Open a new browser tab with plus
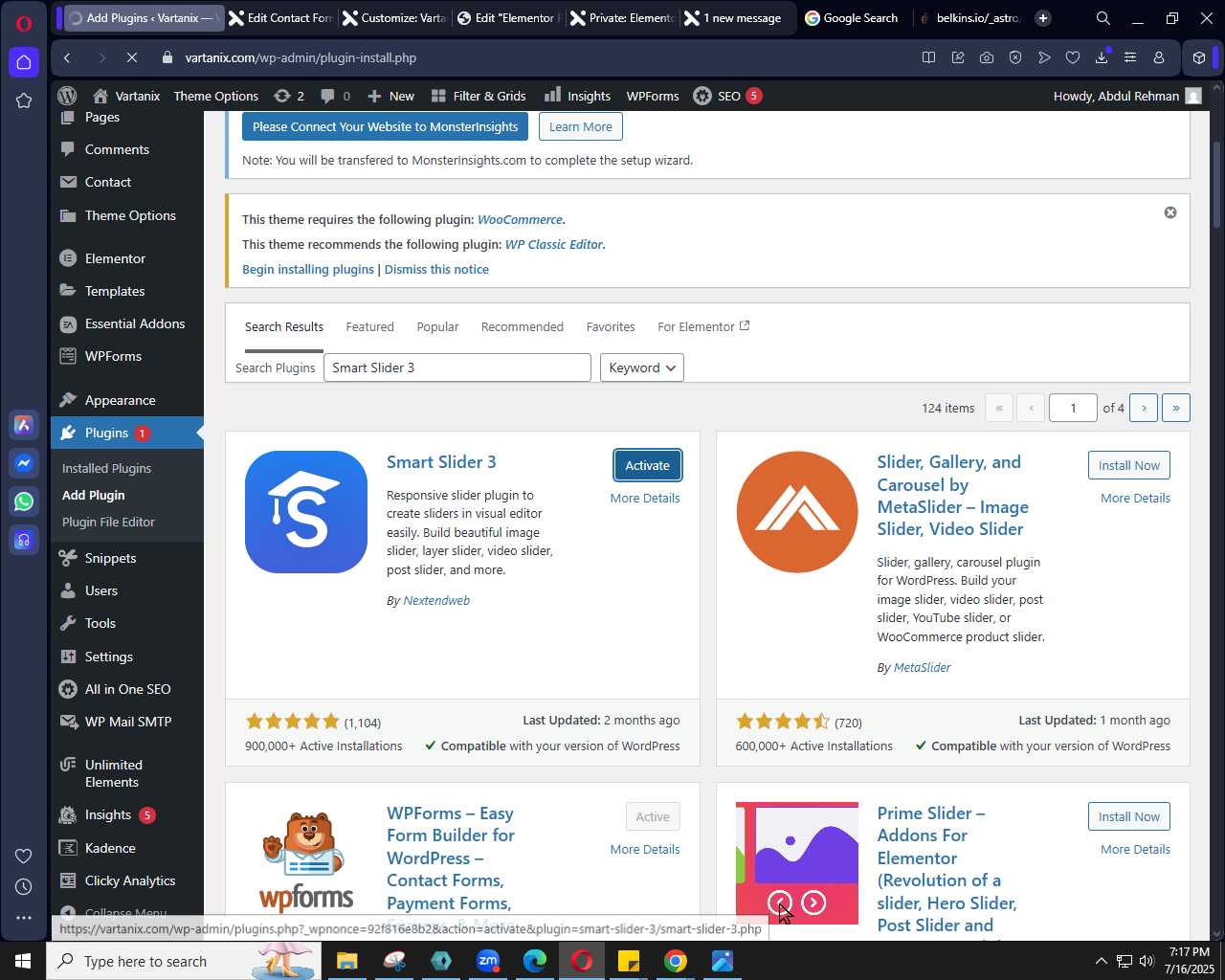The width and height of the screenshot is (1225, 980). click(x=1043, y=18)
